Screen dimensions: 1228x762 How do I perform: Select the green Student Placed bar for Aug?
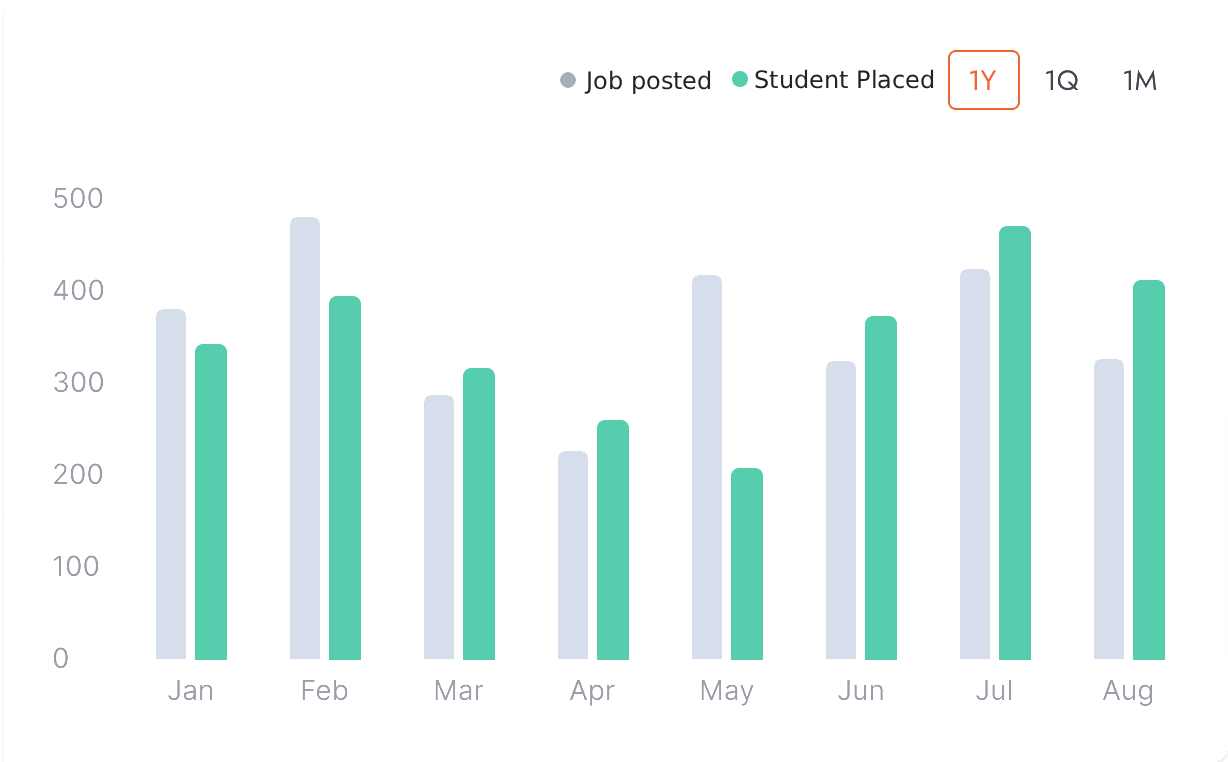coord(1149,470)
